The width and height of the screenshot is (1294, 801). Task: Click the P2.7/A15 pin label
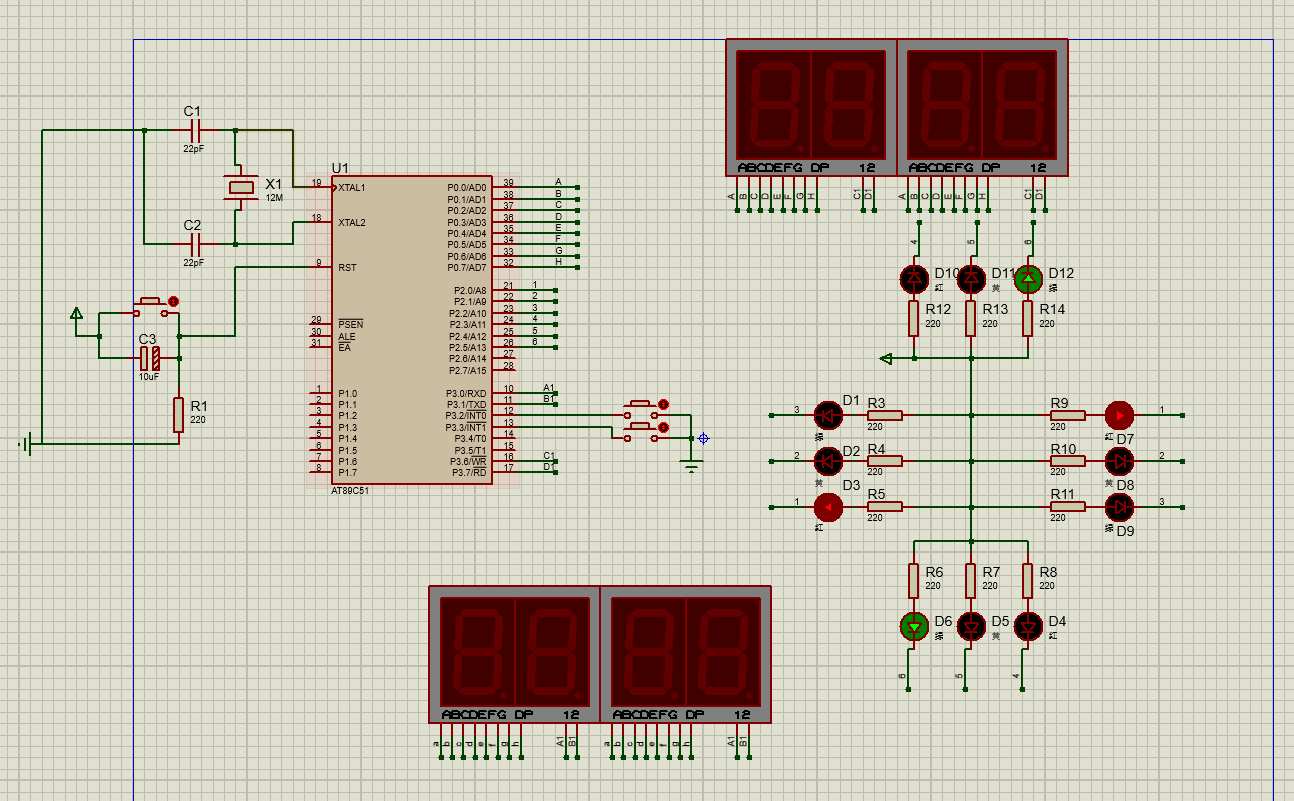point(469,370)
